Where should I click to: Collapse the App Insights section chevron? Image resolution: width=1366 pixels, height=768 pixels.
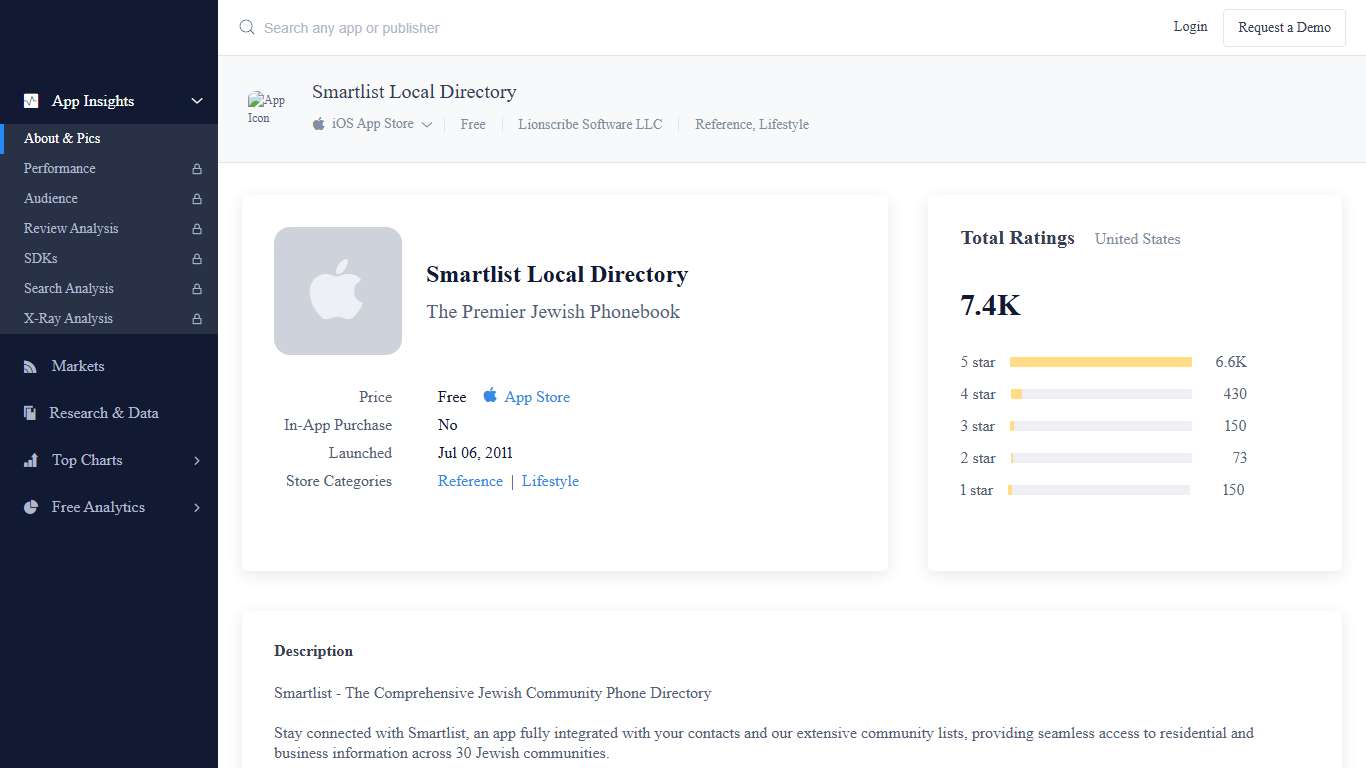196,101
